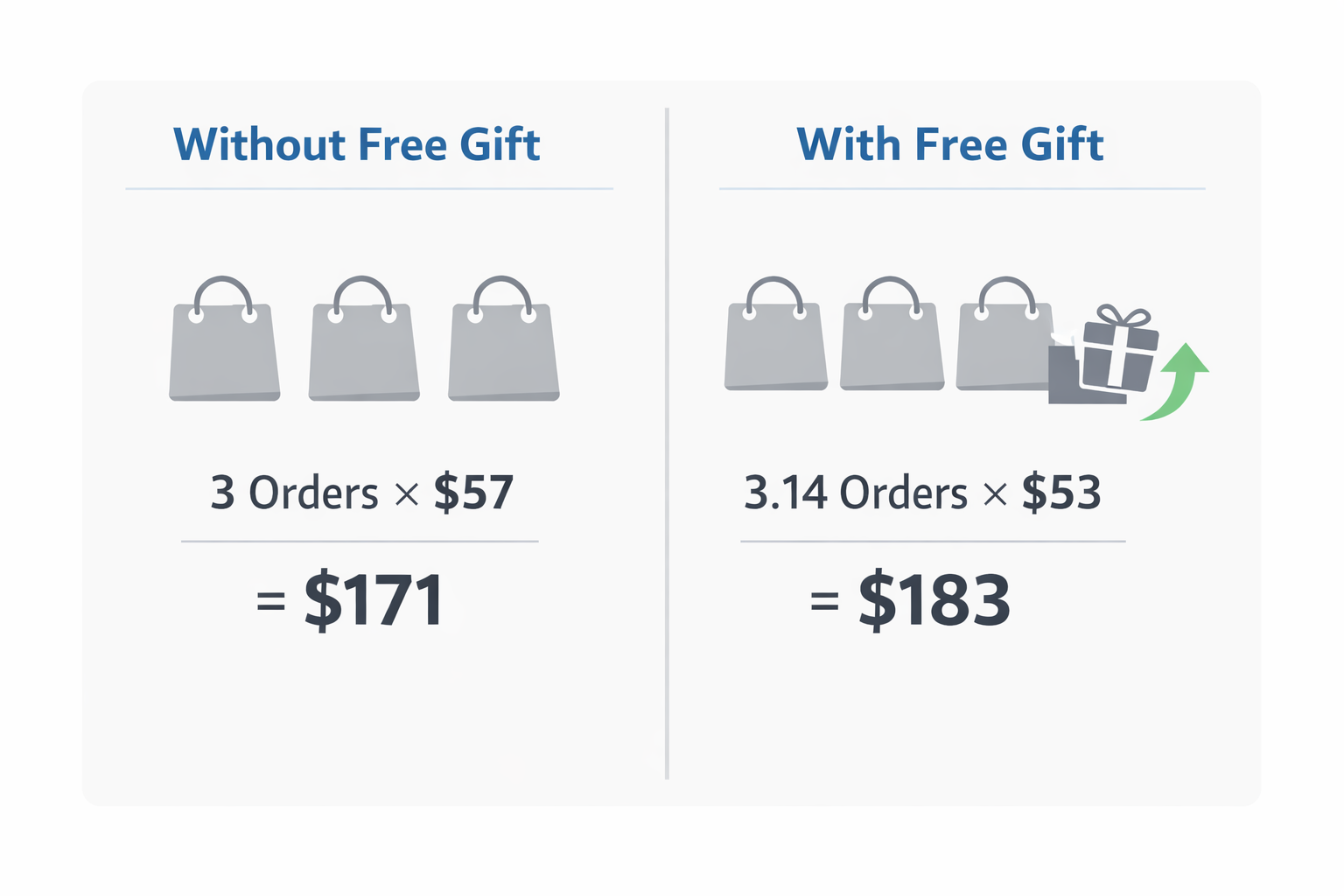The width and height of the screenshot is (1344, 896).
Task: Click the third bag under Without Free Gift
Action: coord(503,350)
